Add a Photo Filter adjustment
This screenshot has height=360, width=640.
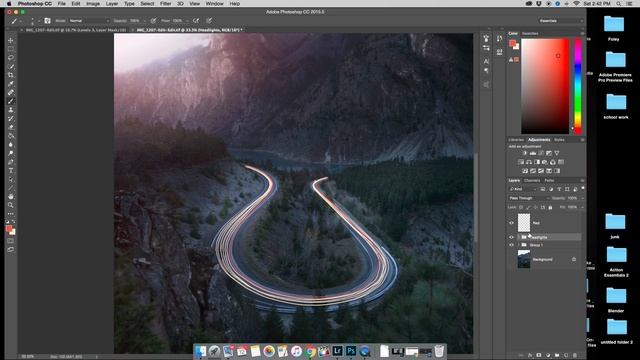point(545,162)
